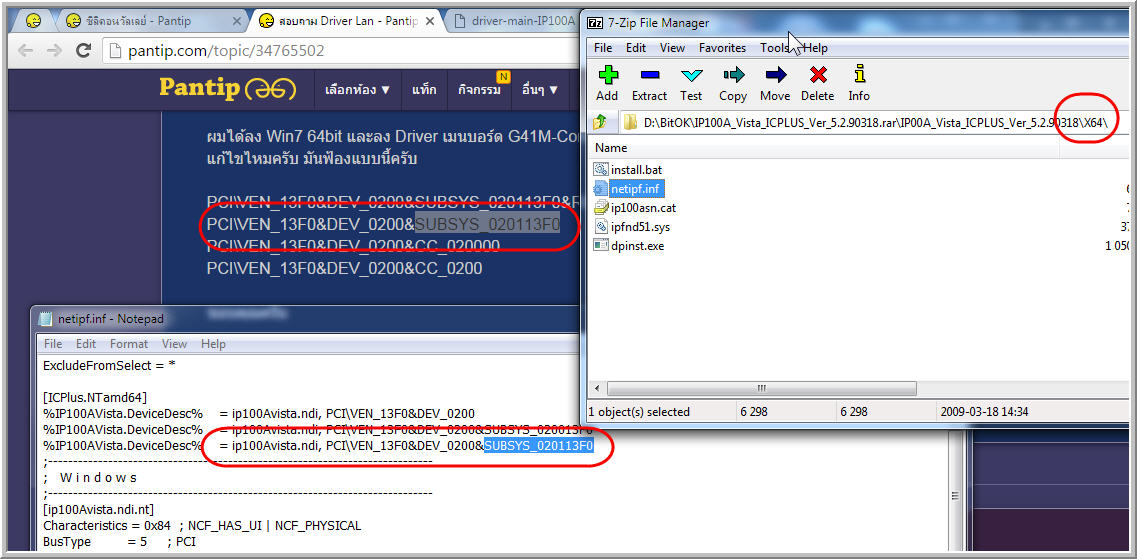Screen dimensions: 1137x559
Task: Open 7-Zip Edit menu
Action: coord(636,48)
